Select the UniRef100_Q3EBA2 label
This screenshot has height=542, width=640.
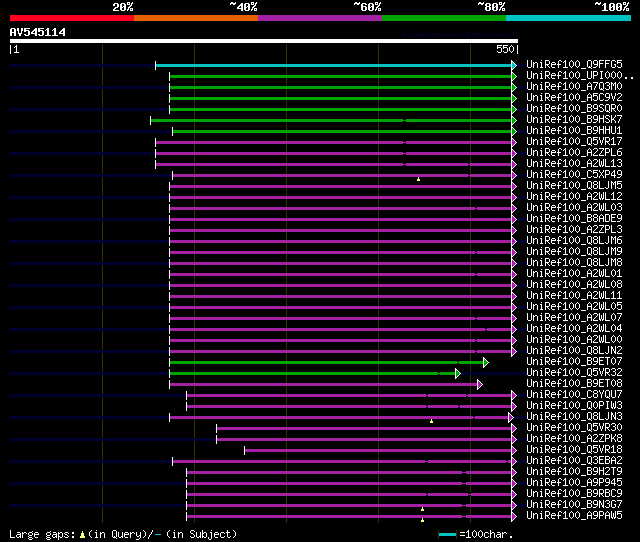point(574,461)
